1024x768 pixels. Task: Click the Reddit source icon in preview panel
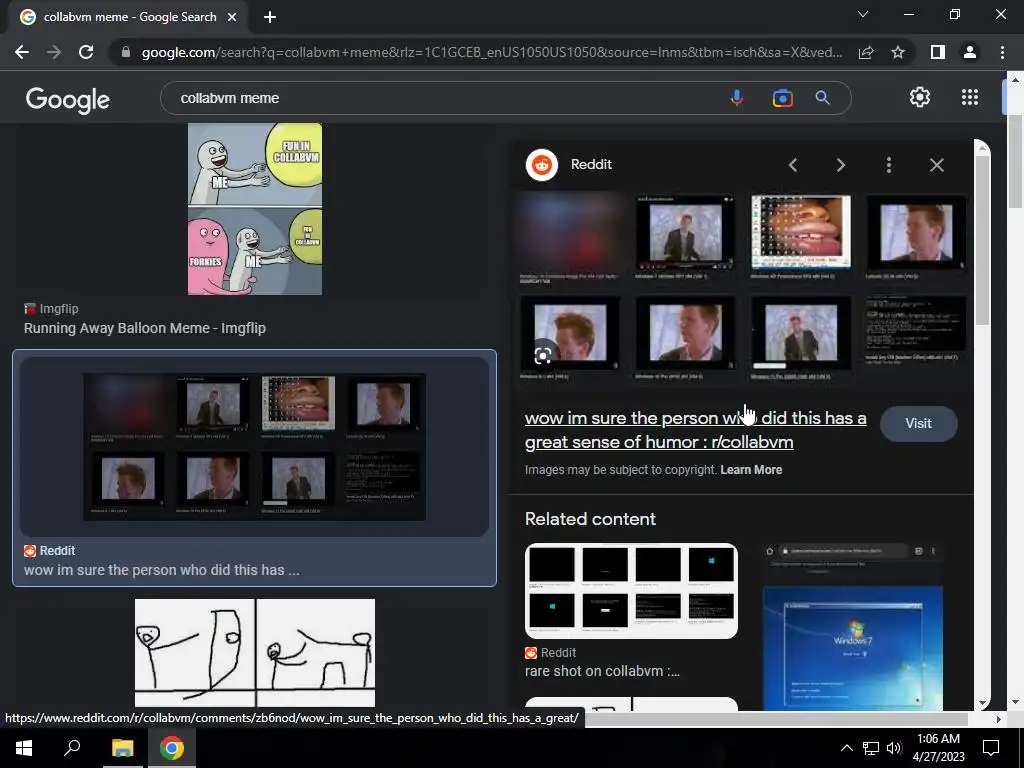click(x=541, y=165)
